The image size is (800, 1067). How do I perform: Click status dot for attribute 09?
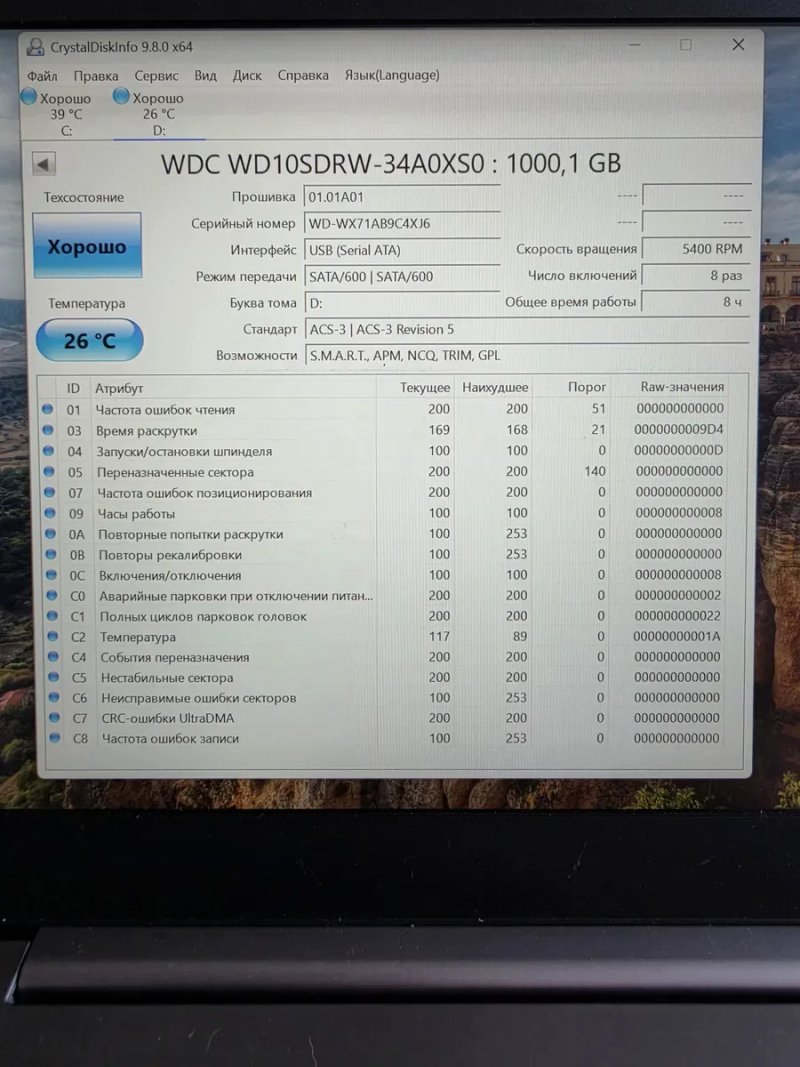(50, 513)
